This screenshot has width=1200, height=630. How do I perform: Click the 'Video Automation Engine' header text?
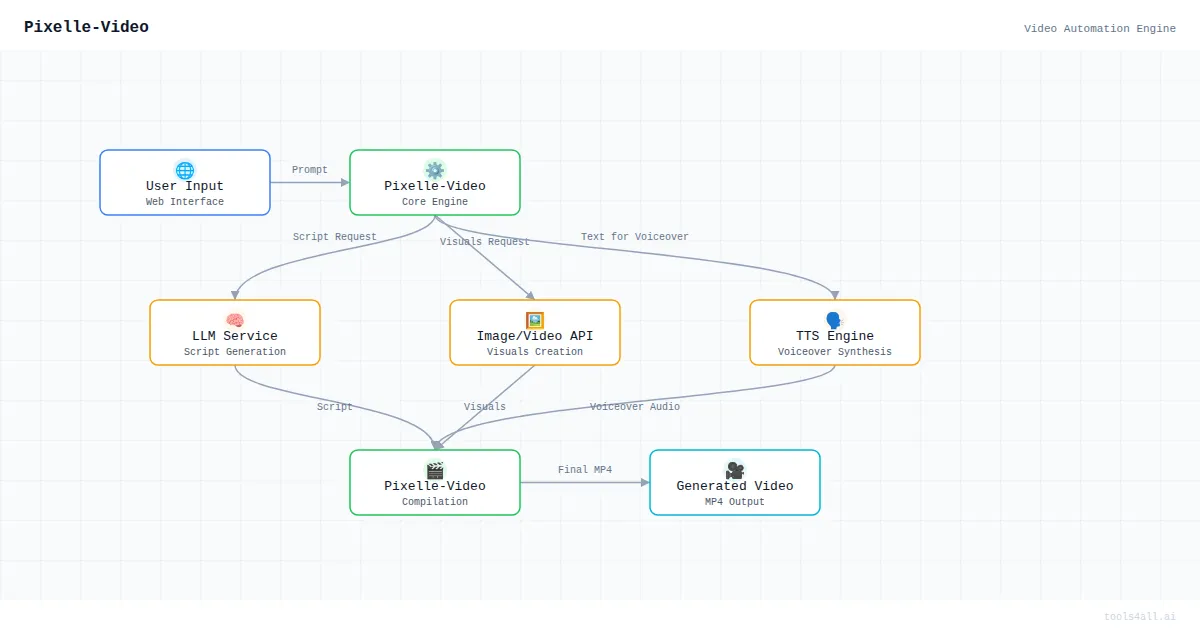pyautogui.click(x=1100, y=29)
